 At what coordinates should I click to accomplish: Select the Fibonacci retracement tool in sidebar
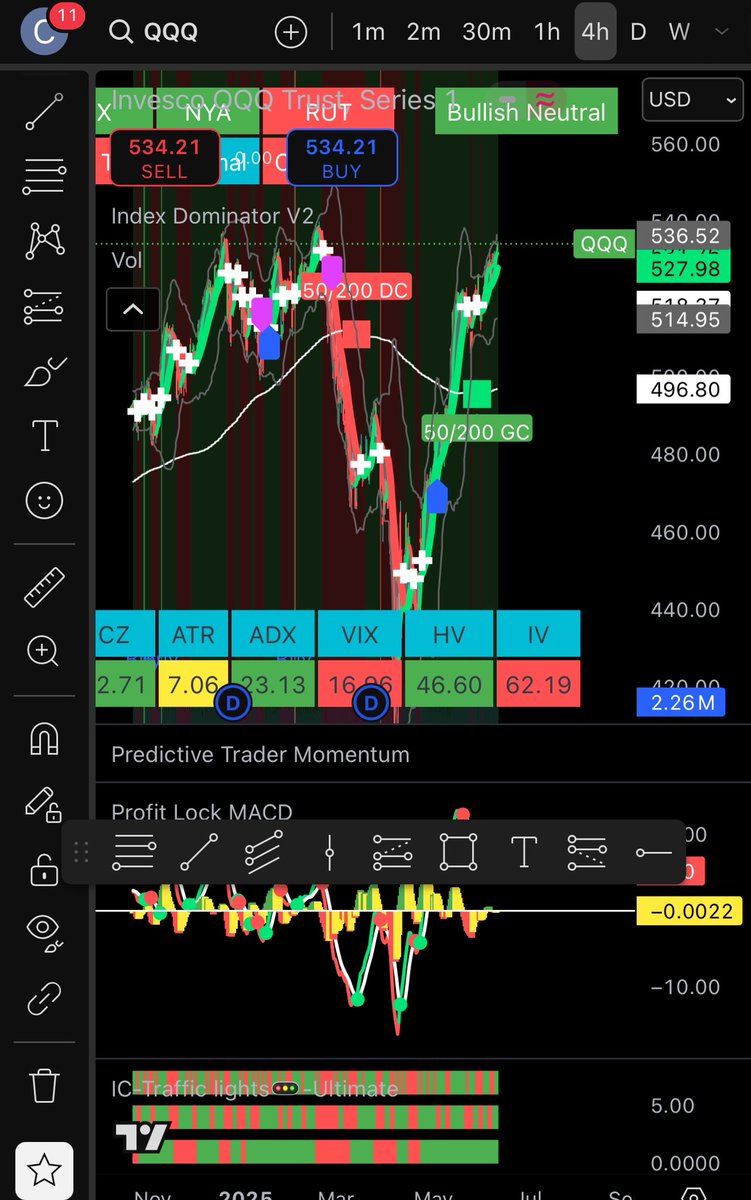(44, 178)
